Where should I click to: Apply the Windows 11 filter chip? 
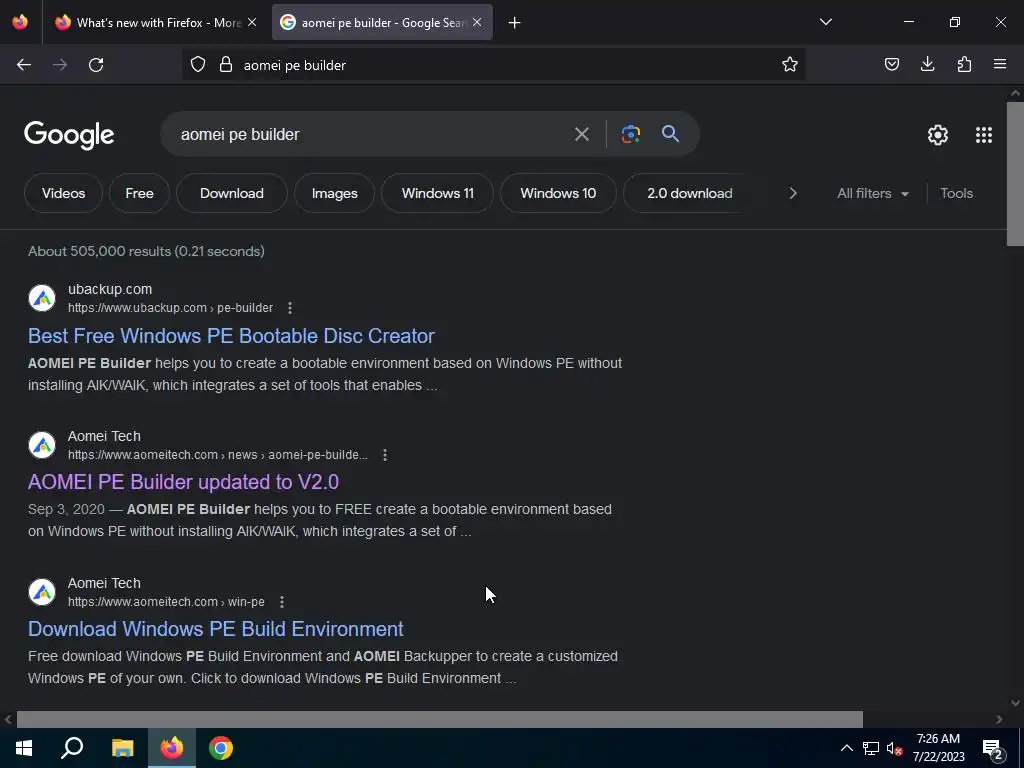coord(438,193)
